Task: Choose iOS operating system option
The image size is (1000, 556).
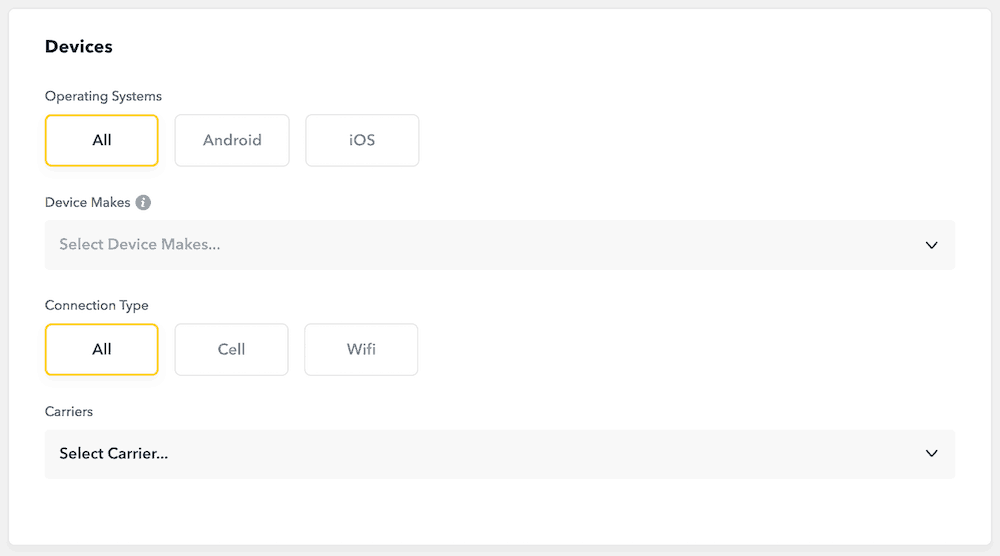Action: tap(362, 140)
